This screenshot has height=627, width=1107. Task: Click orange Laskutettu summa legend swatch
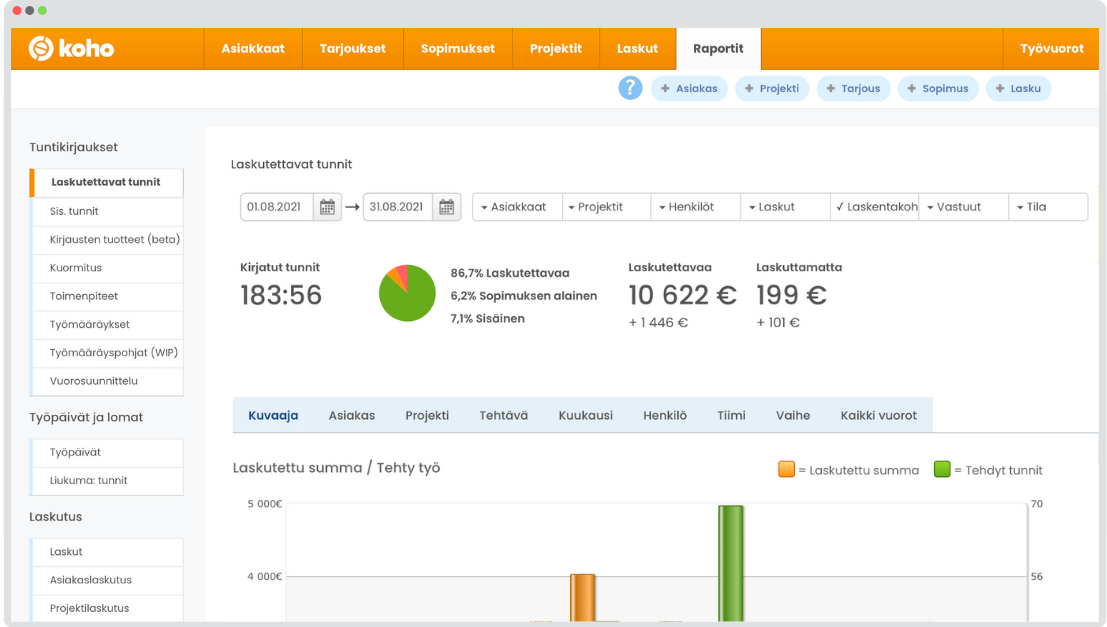click(x=786, y=470)
